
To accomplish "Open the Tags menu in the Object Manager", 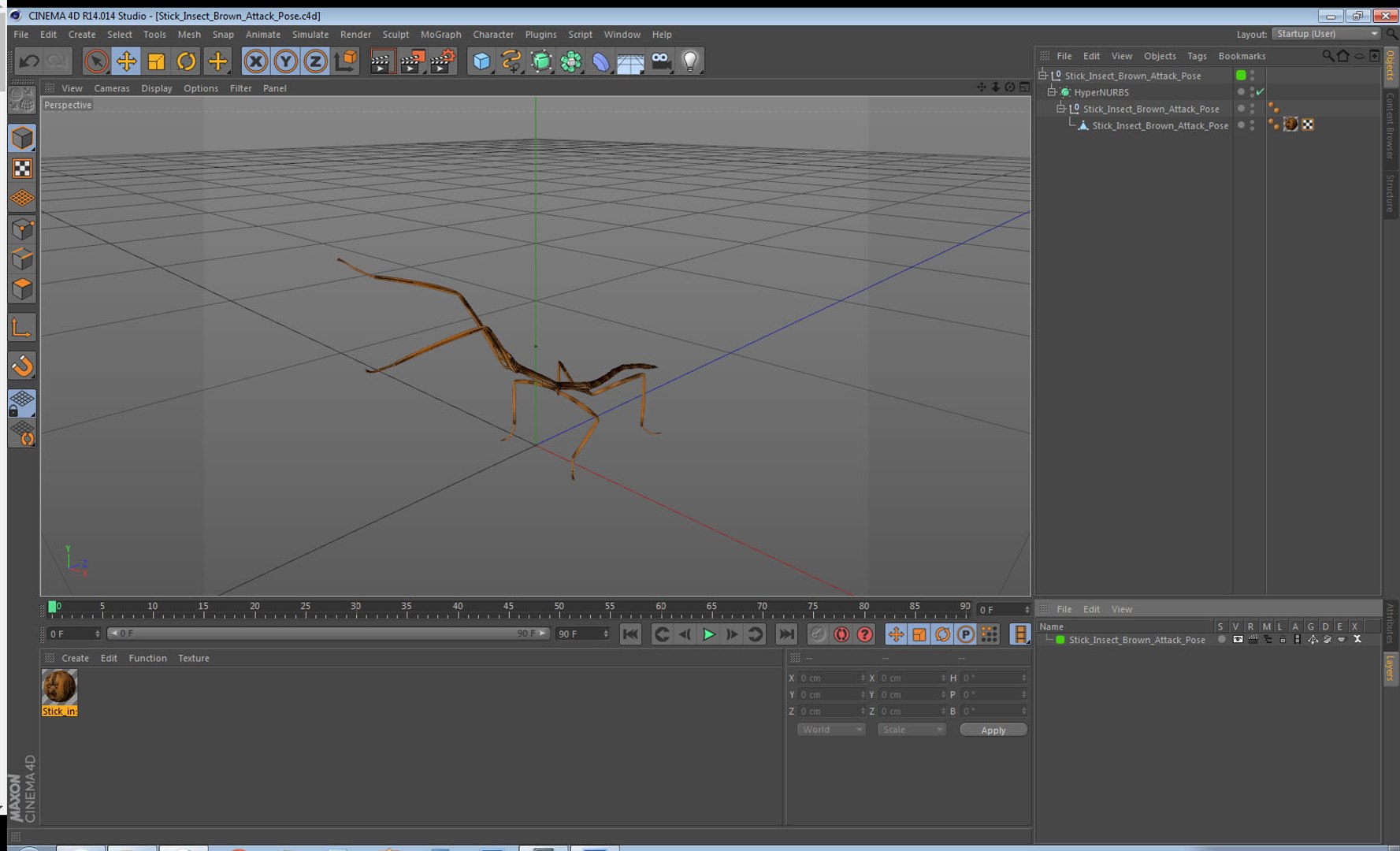I will click(x=1197, y=56).
